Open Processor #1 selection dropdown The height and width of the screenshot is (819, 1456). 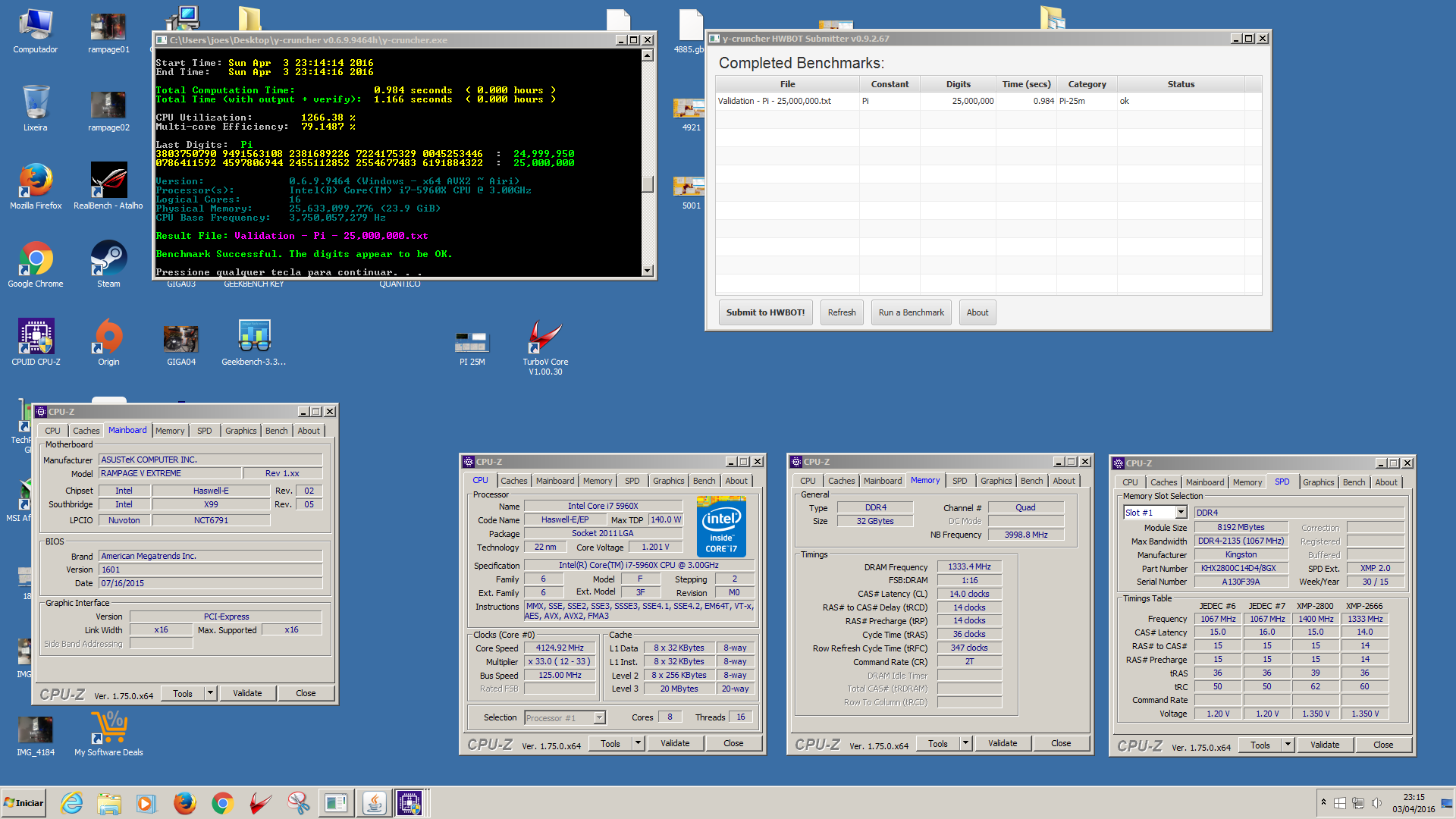click(599, 717)
